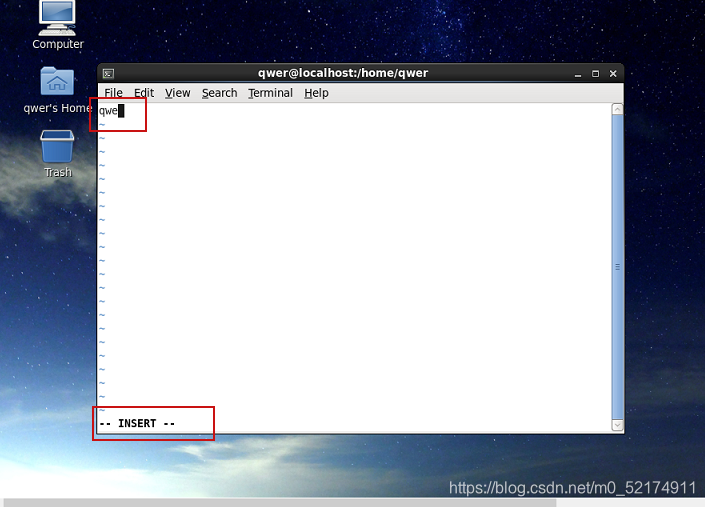Open the Help menu
The height and width of the screenshot is (507, 705).
pos(317,93)
